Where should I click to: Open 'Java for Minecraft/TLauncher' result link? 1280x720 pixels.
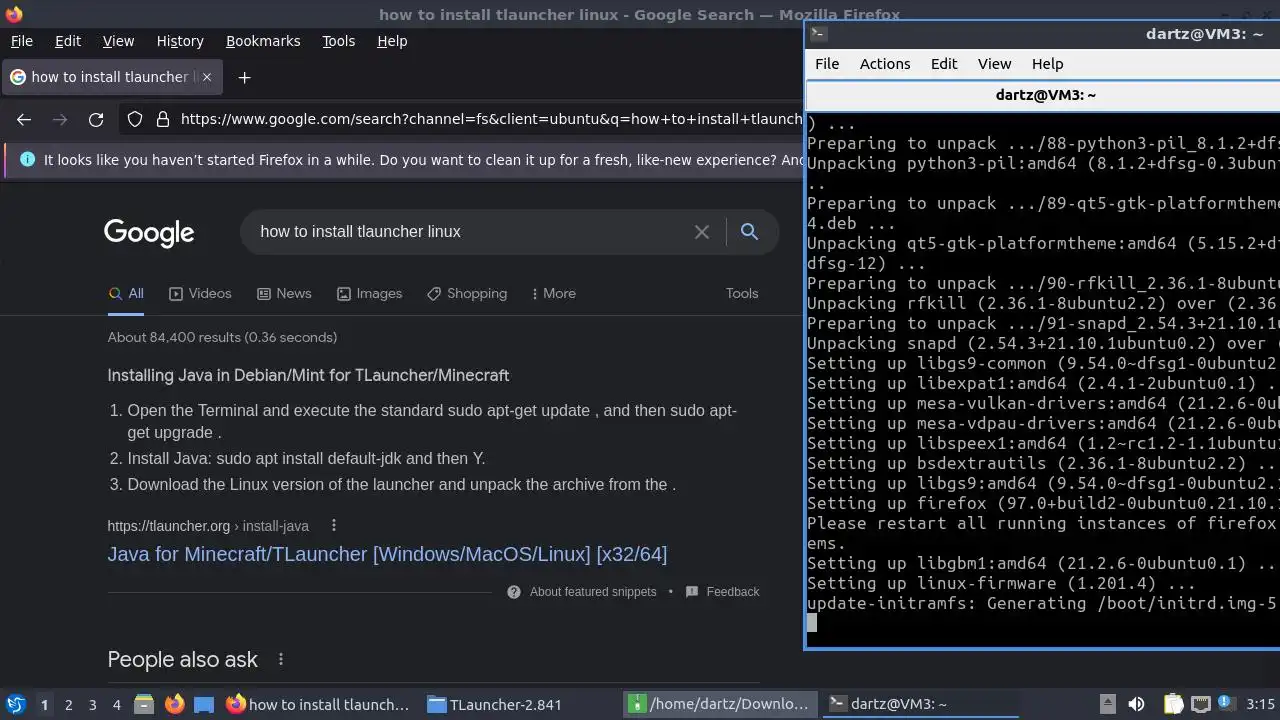tap(387, 554)
